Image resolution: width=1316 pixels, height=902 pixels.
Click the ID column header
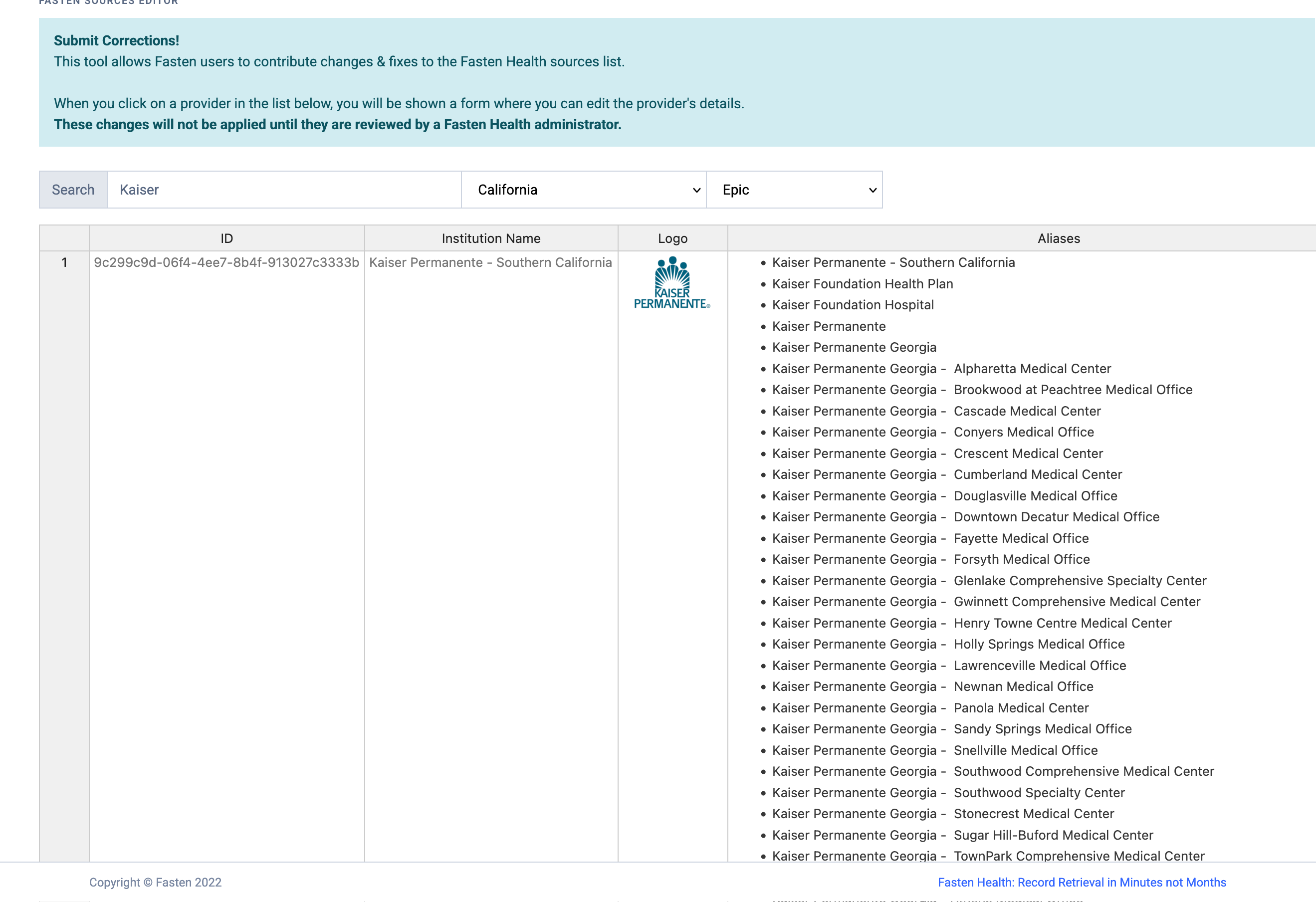(x=226, y=238)
